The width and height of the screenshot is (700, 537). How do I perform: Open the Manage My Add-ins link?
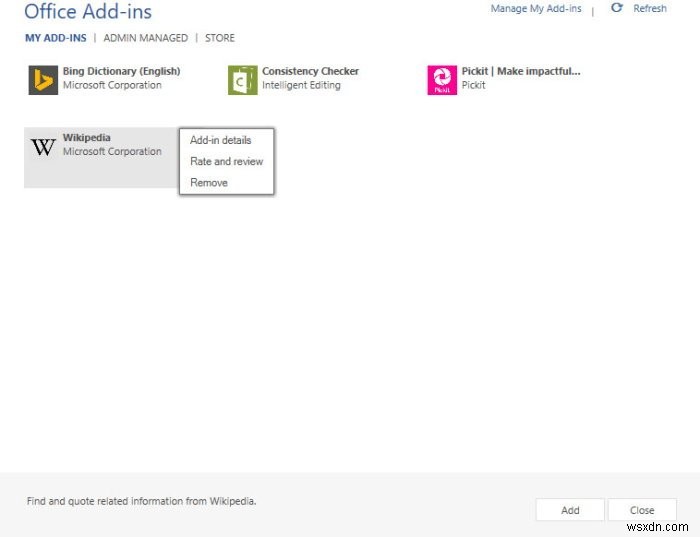coord(536,8)
